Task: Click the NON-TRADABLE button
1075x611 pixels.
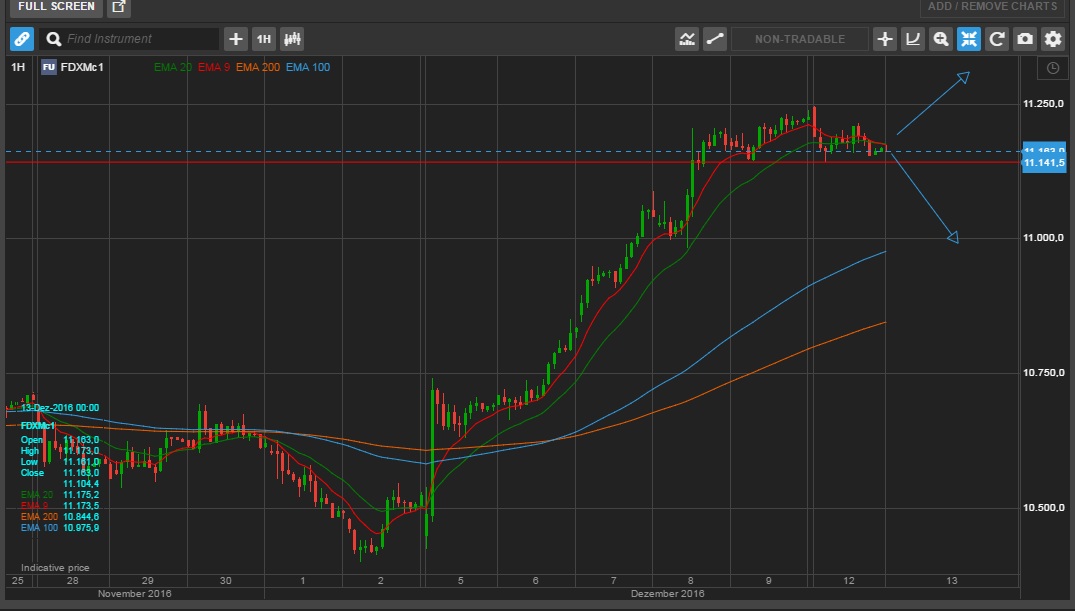Action: coord(799,39)
